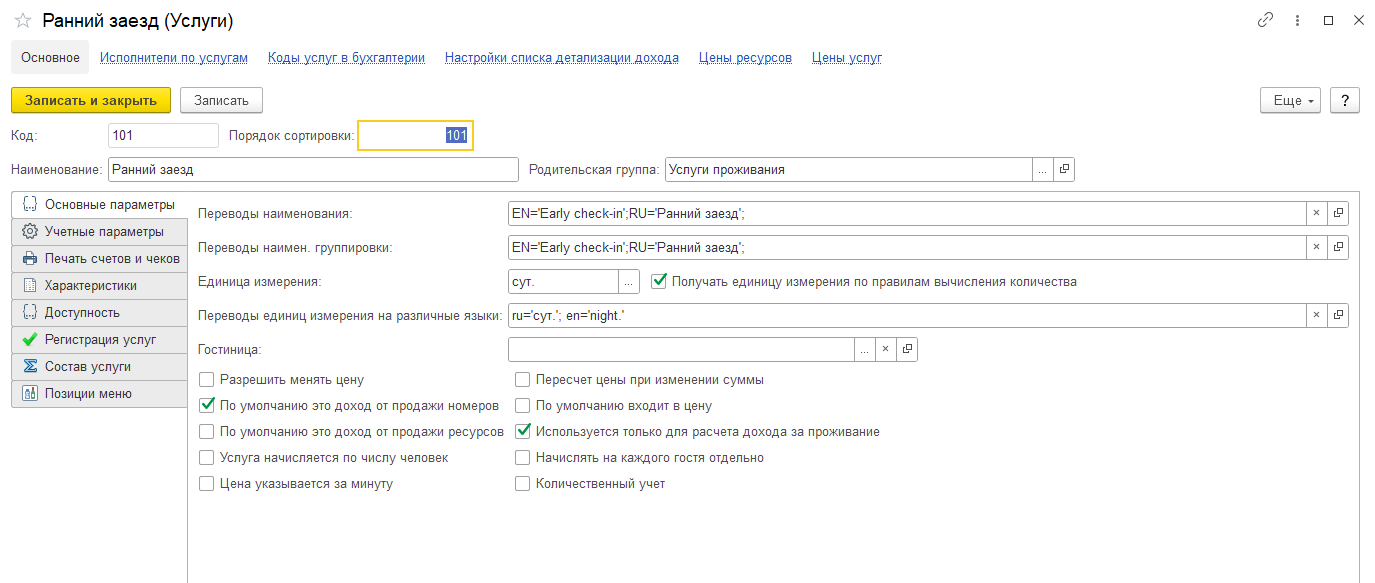Open Исполнители по услугам link
Image resolution: width=1375 pixels, height=583 pixels.
pos(174,58)
